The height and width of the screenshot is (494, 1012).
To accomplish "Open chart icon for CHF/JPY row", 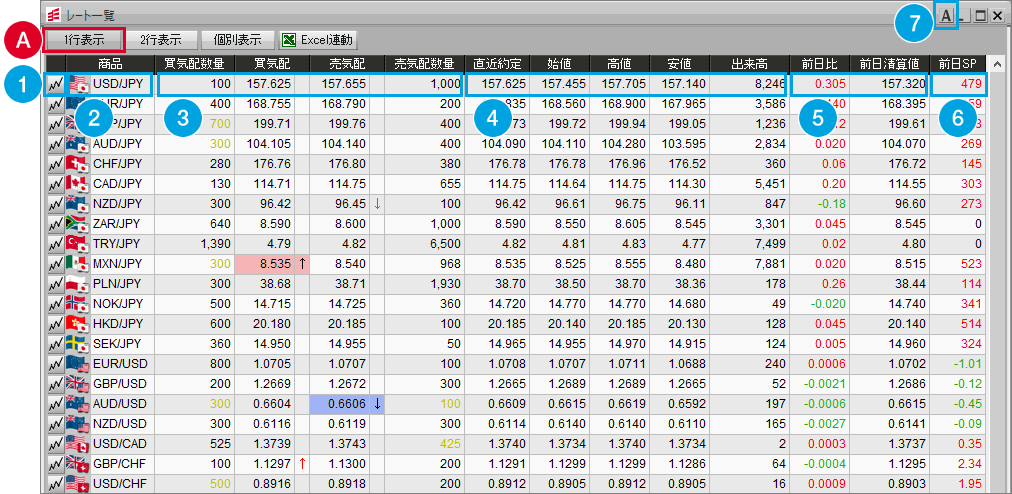I will point(55,164).
